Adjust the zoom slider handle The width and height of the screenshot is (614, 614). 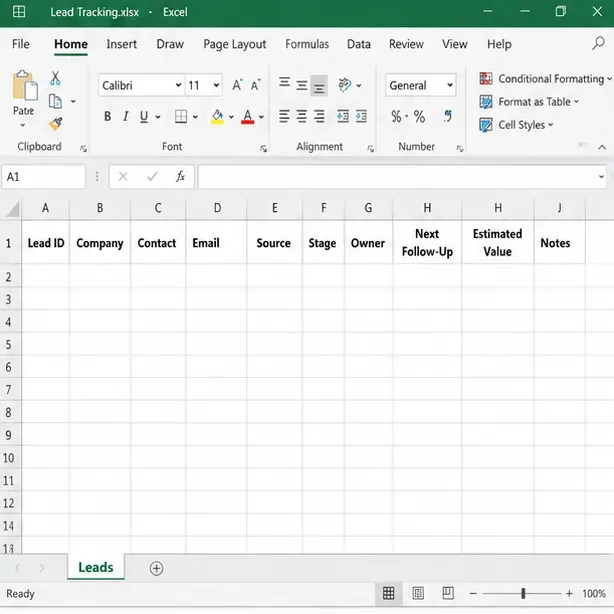click(x=523, y=594)
